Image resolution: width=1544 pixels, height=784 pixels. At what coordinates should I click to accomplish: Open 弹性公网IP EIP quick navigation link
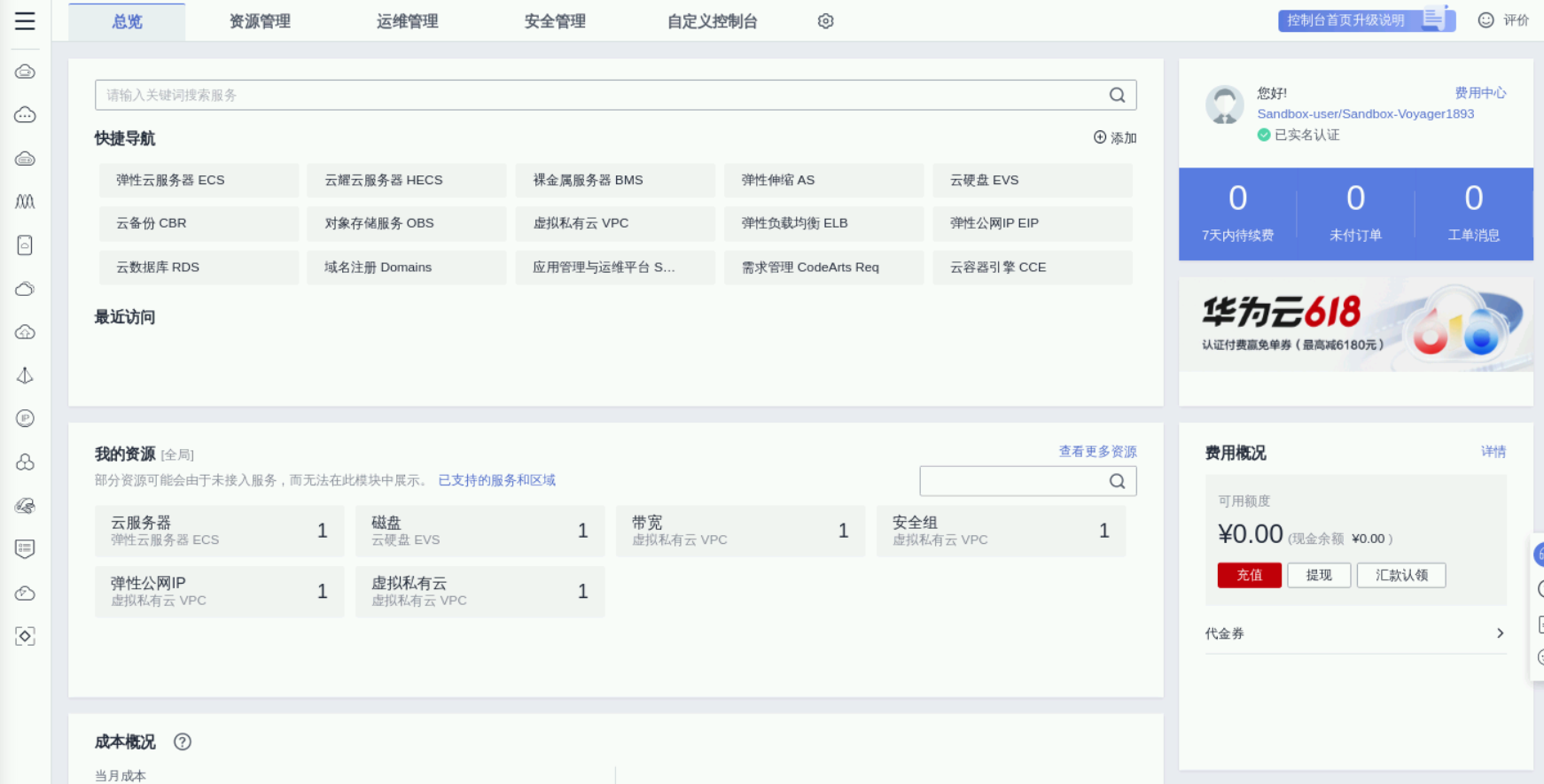pos(1033,223)
